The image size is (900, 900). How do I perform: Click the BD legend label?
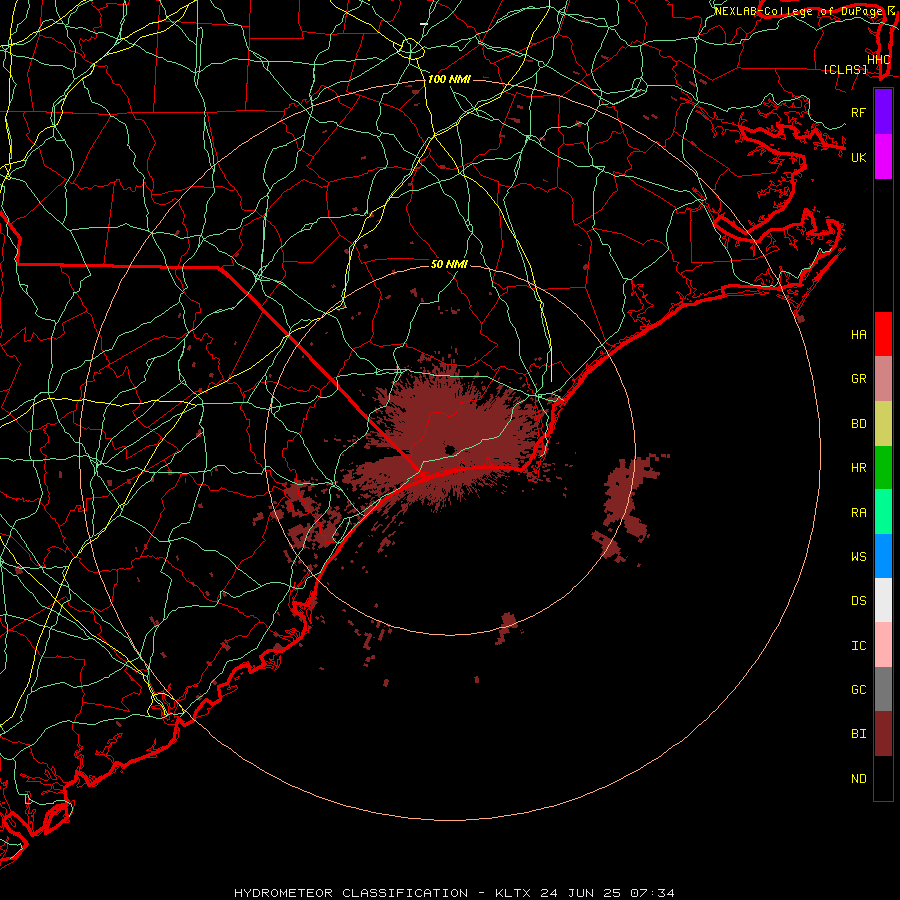[x=858, y=424]
